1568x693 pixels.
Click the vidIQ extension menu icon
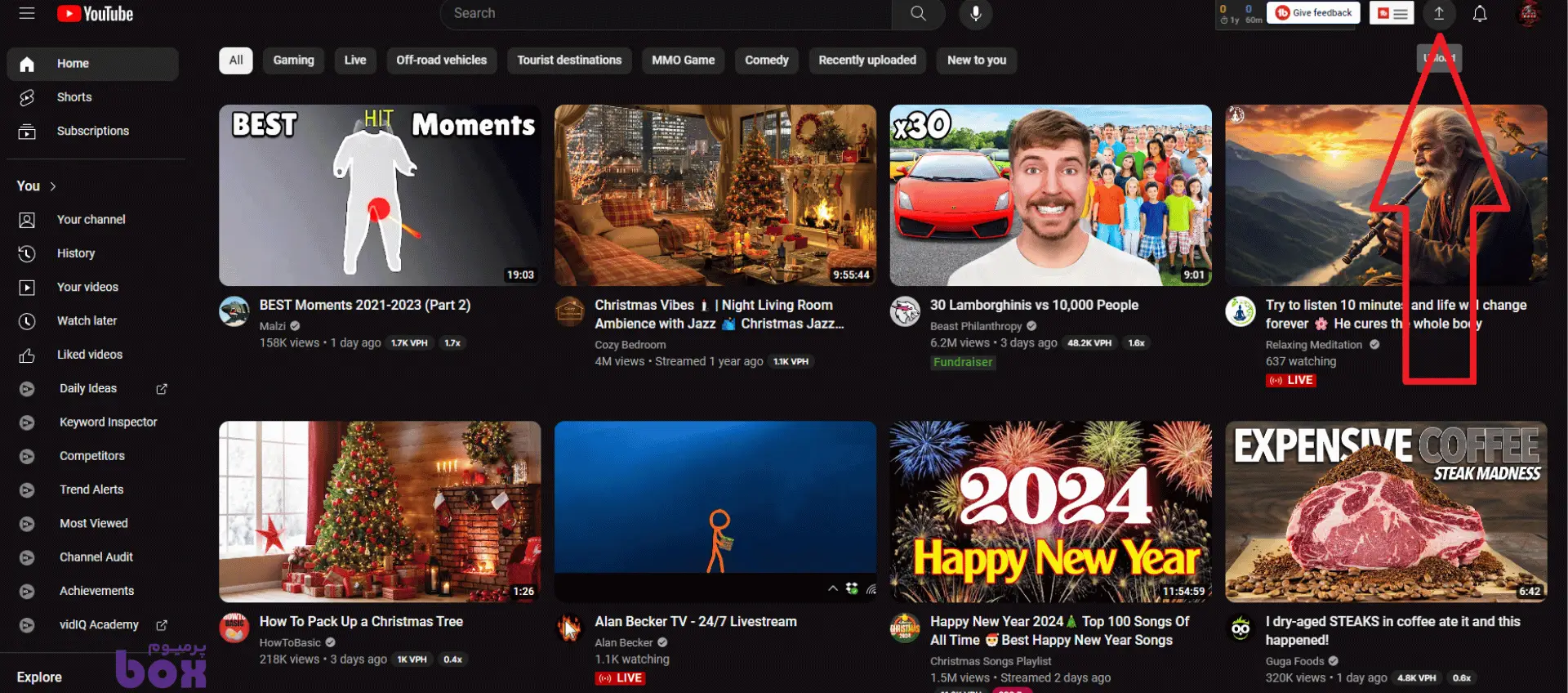pos(1392,13)
